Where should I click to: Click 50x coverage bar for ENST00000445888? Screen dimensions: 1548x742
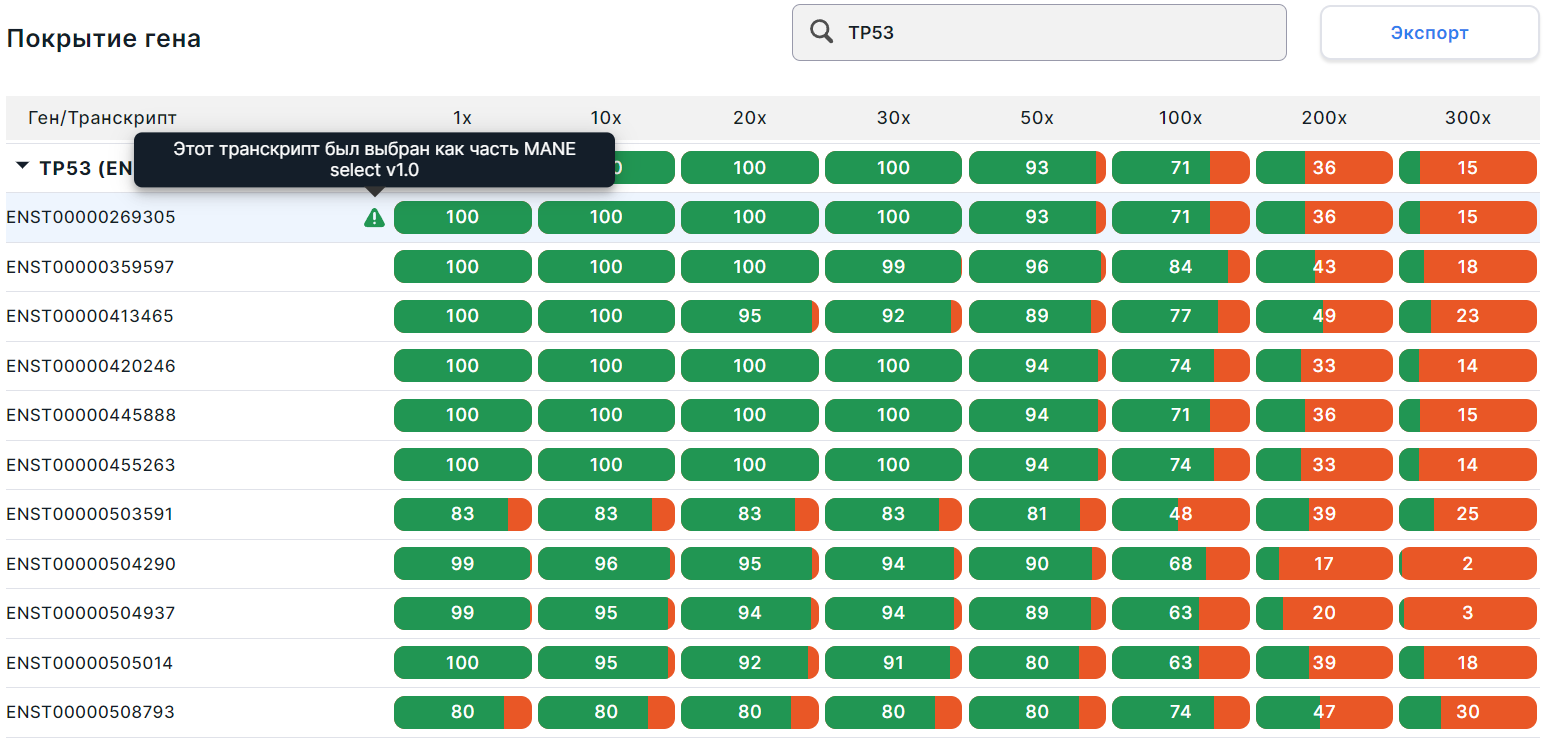click(1037, 415)
